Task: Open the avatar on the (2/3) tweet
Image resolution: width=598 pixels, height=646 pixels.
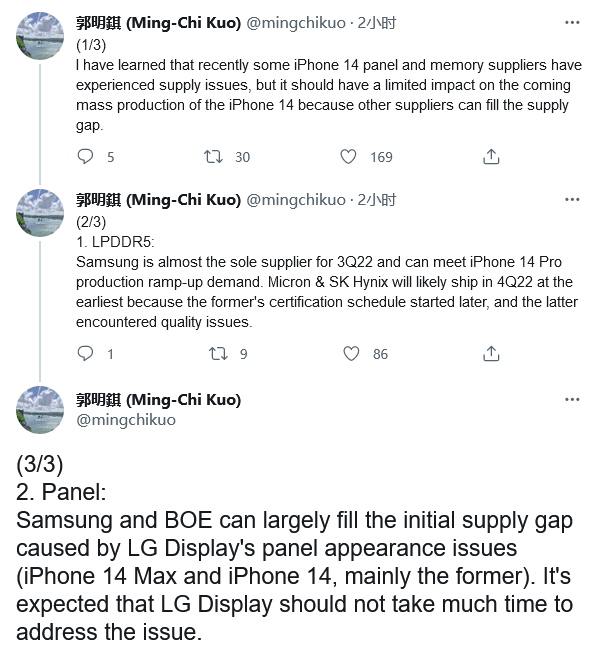Action: (x=40, y=213)
